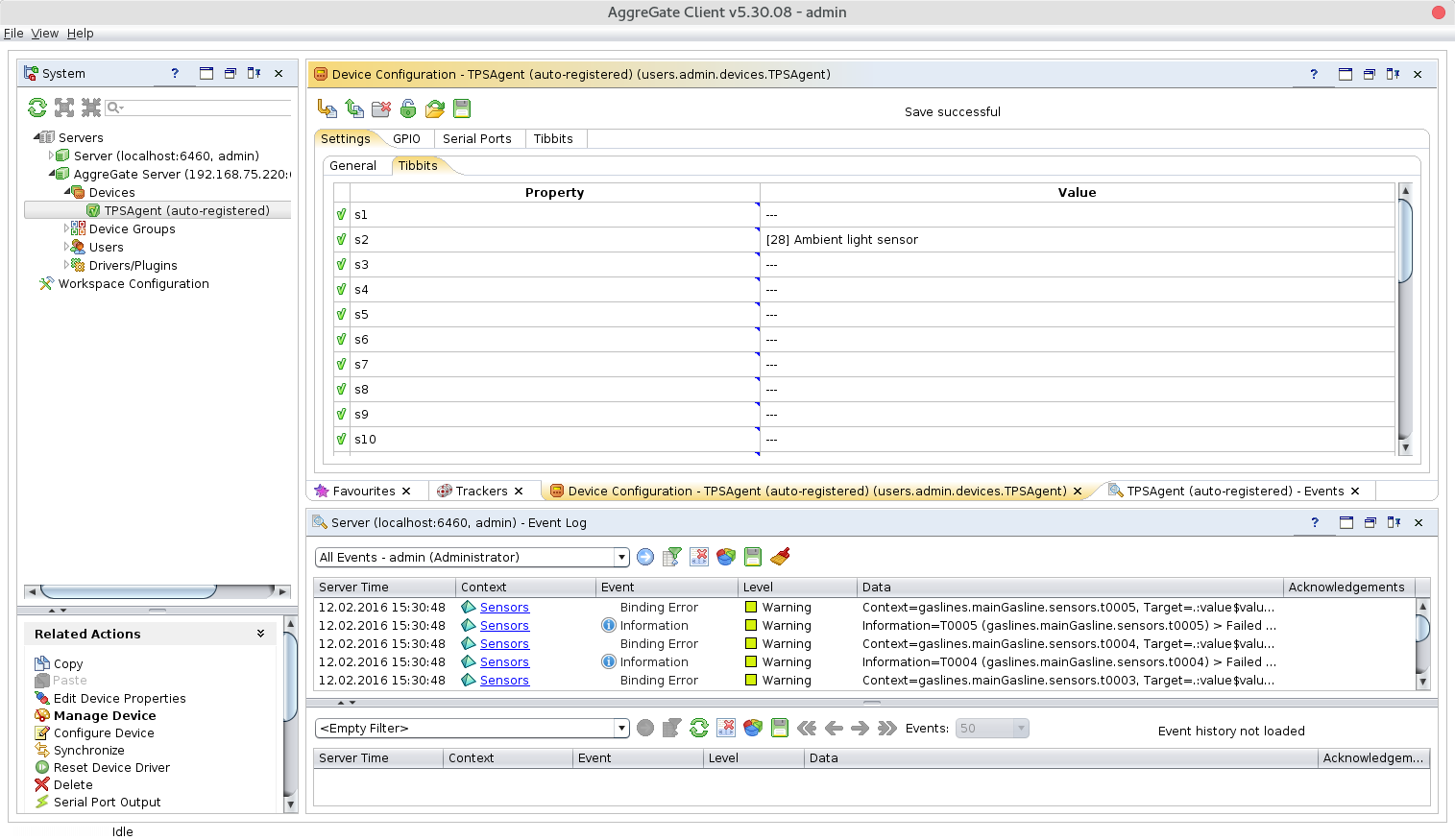Screen dimensions: 1455x840
Task: Switch to TPSAgent (auto-registered) - Events tab
Action: [x=1235, y=491]
